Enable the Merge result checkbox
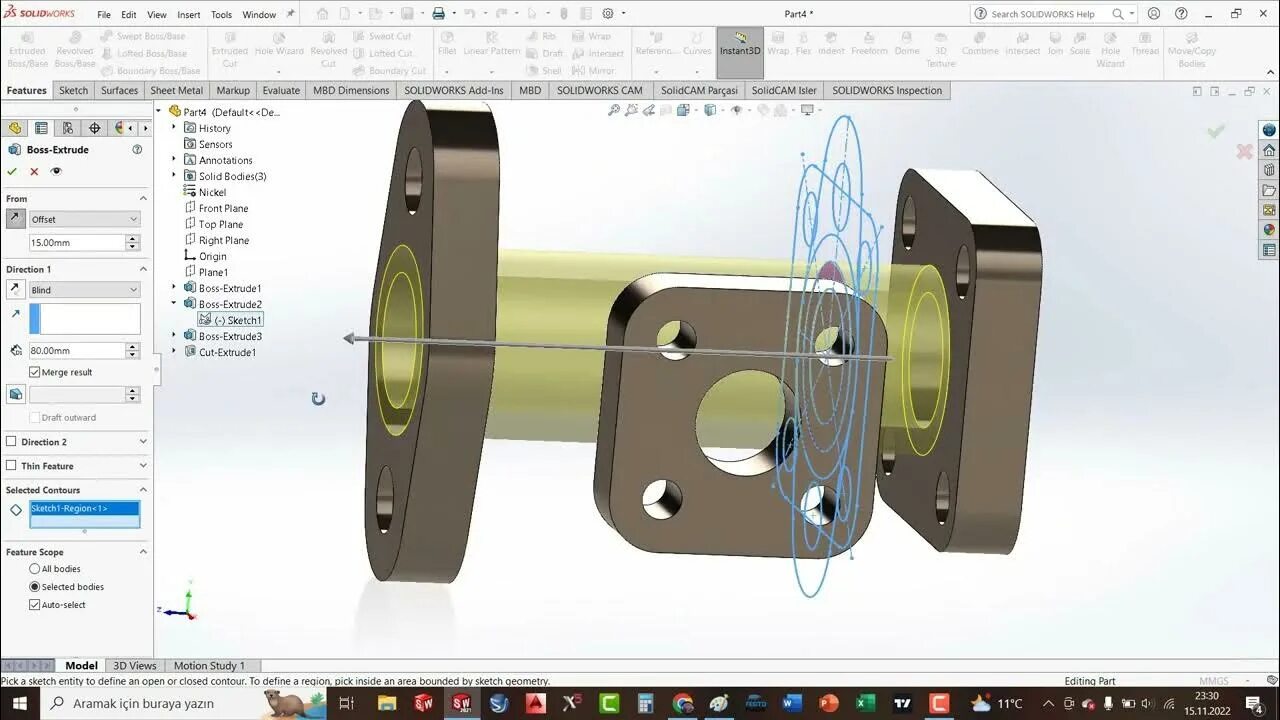 (x=37, y=372)
